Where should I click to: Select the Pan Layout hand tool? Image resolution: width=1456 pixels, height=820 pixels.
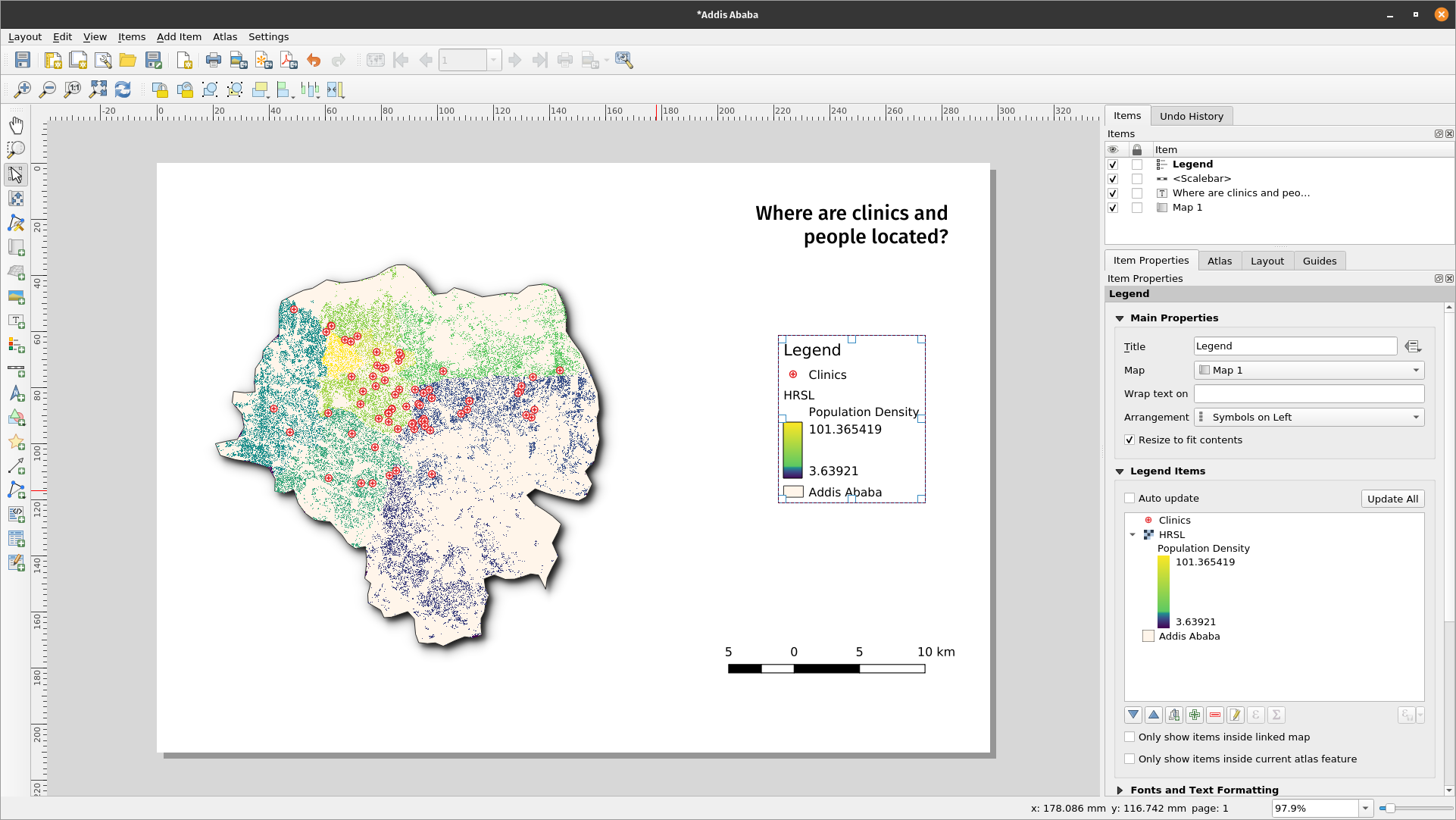pos(16,125)
